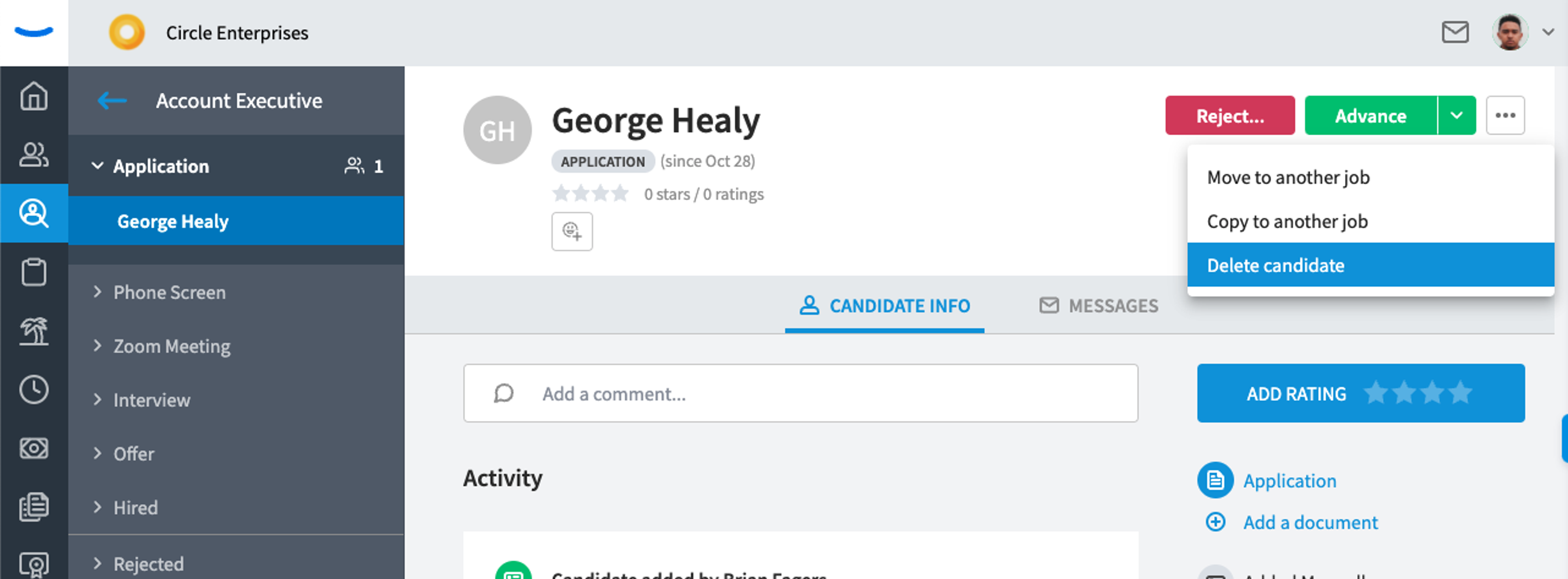Click the add reaction emoji icon
1568x579 pixels.
click(x=572, y=231)
